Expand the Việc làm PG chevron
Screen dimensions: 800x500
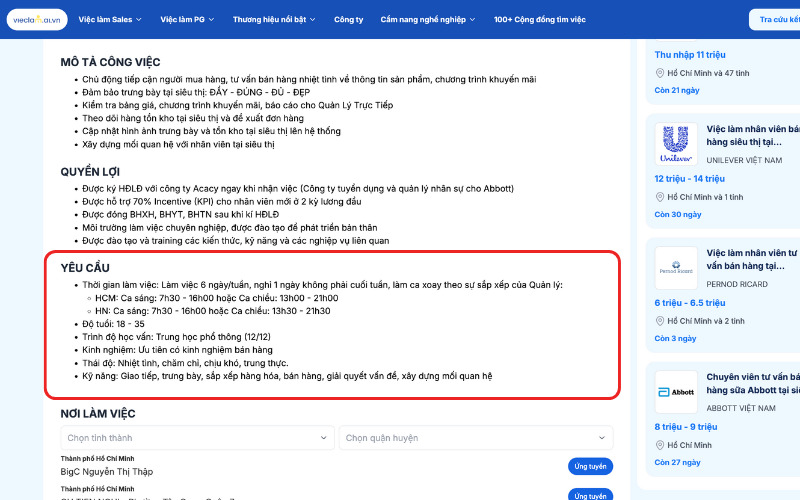point(211,20)
